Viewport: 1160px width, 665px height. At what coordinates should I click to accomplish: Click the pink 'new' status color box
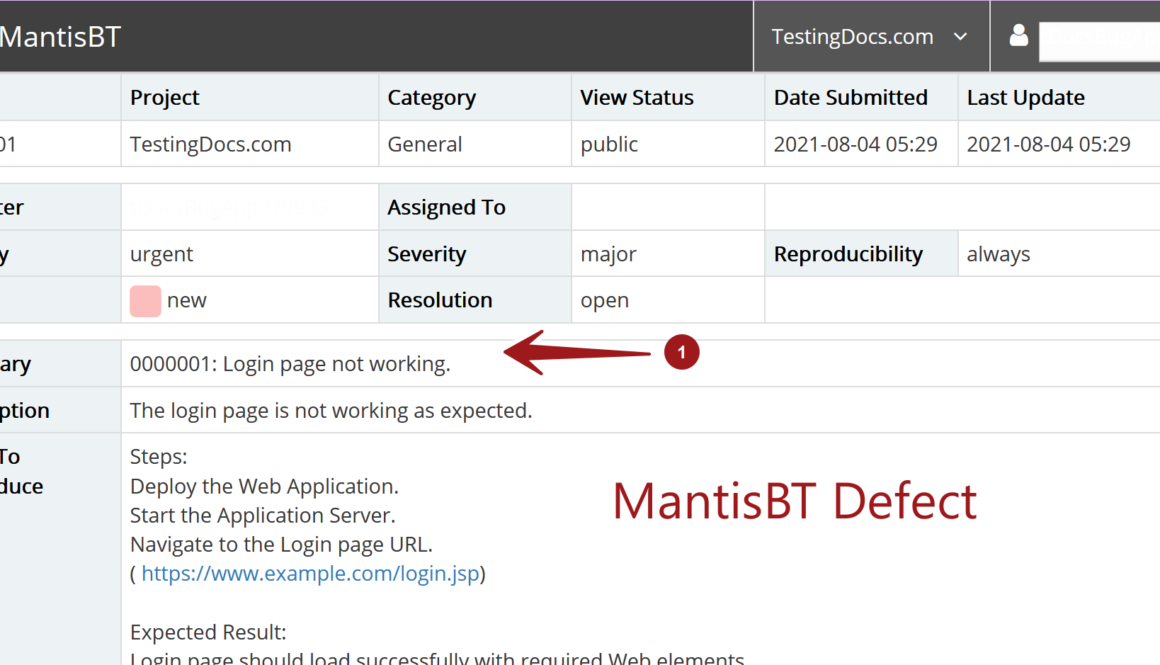[145, 300]
